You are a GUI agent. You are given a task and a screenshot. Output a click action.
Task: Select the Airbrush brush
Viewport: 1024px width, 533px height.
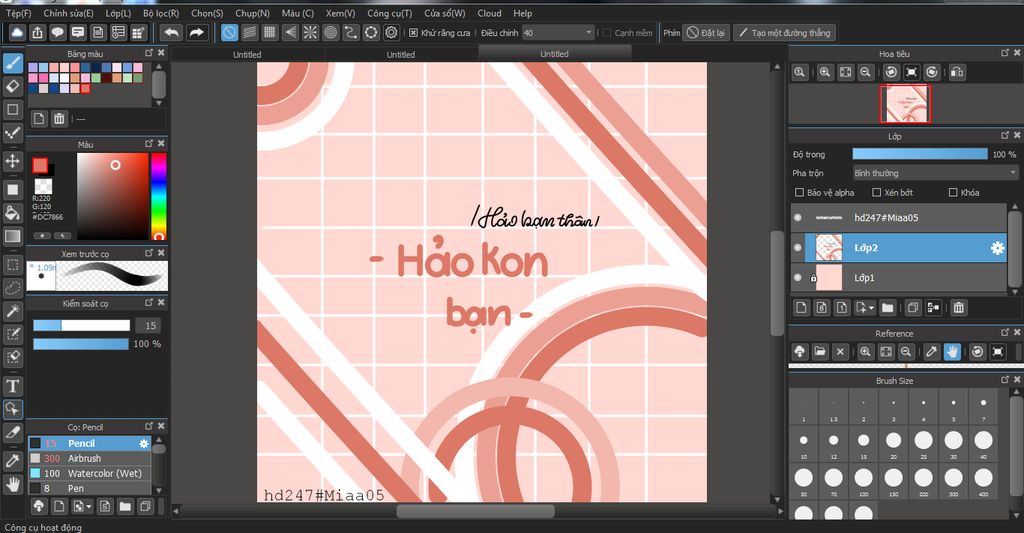[x=89, y=459]
